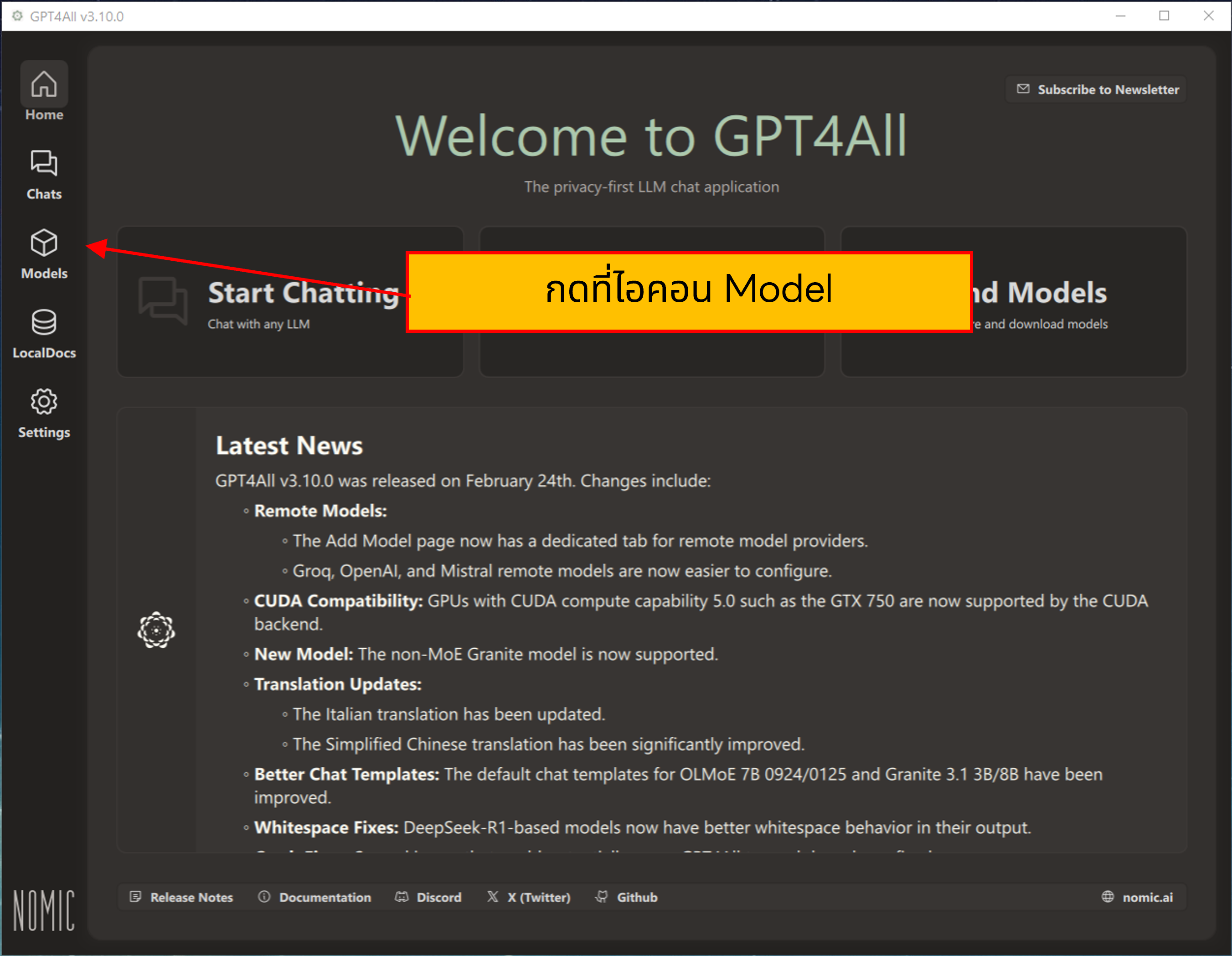
Task: Maximize the GPT4All window
Action: 1164,16
